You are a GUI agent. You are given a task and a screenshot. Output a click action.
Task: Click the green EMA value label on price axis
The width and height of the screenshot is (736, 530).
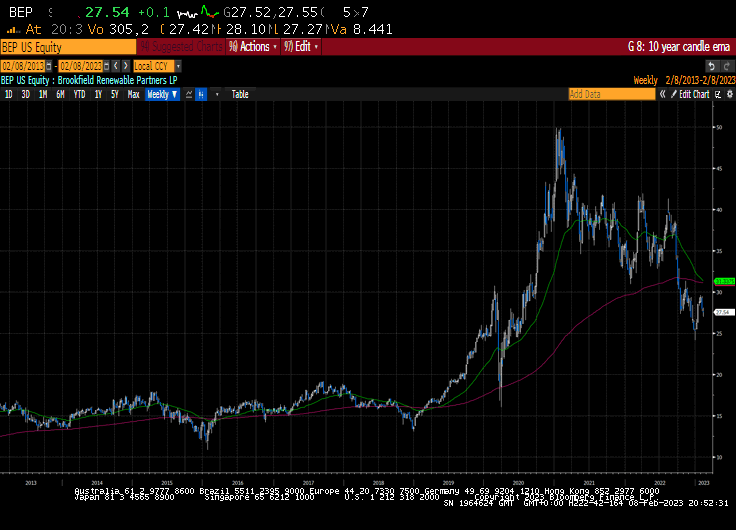click(x=724, y=281)
